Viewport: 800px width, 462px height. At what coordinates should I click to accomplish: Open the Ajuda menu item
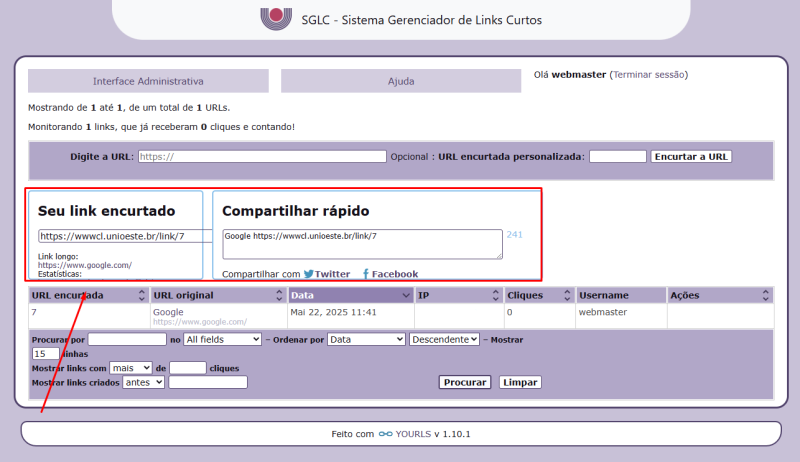point(400,81)
